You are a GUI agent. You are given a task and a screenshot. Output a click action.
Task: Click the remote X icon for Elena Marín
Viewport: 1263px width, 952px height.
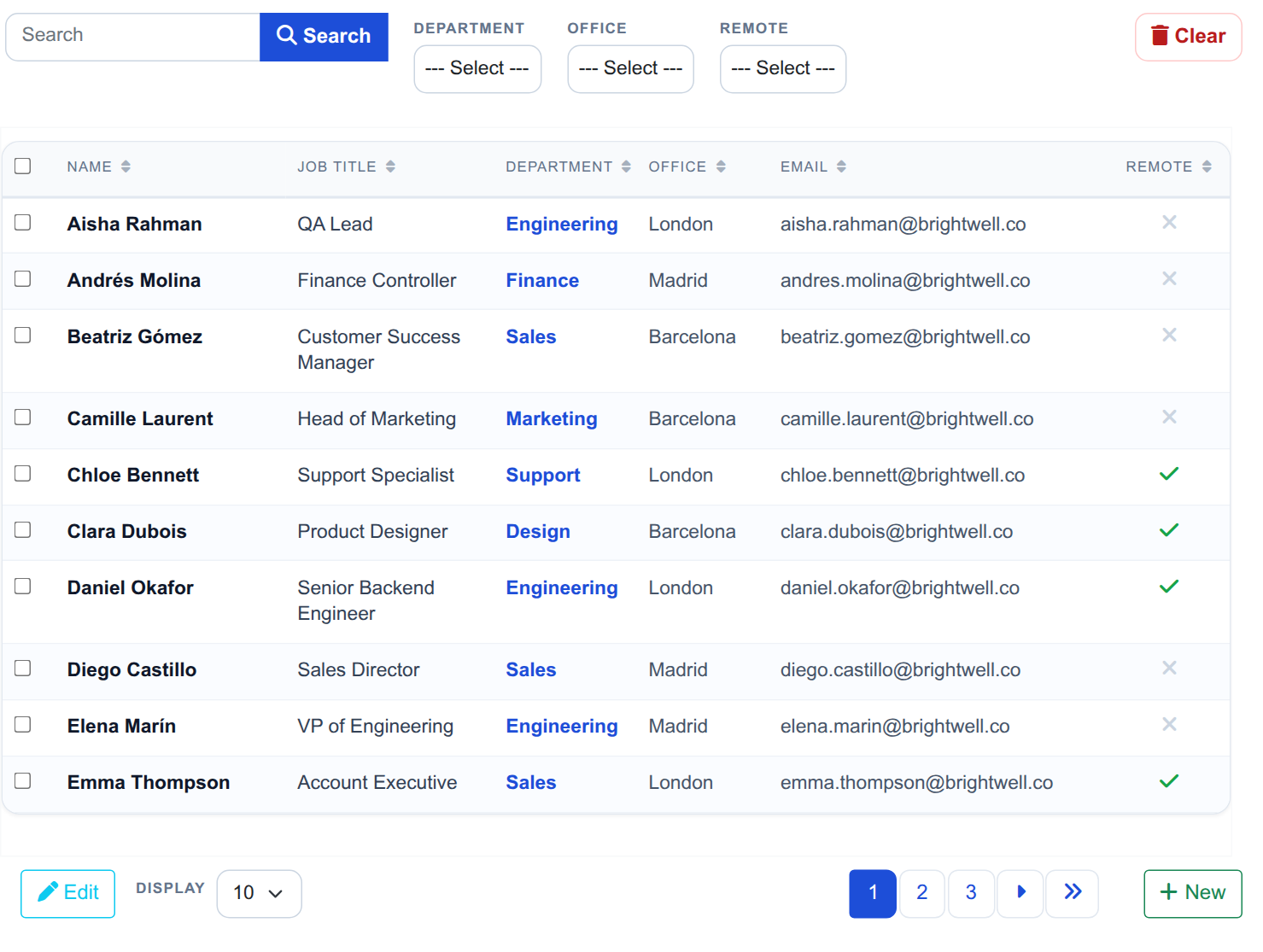pyautogui.click(x=1169, y=725)
